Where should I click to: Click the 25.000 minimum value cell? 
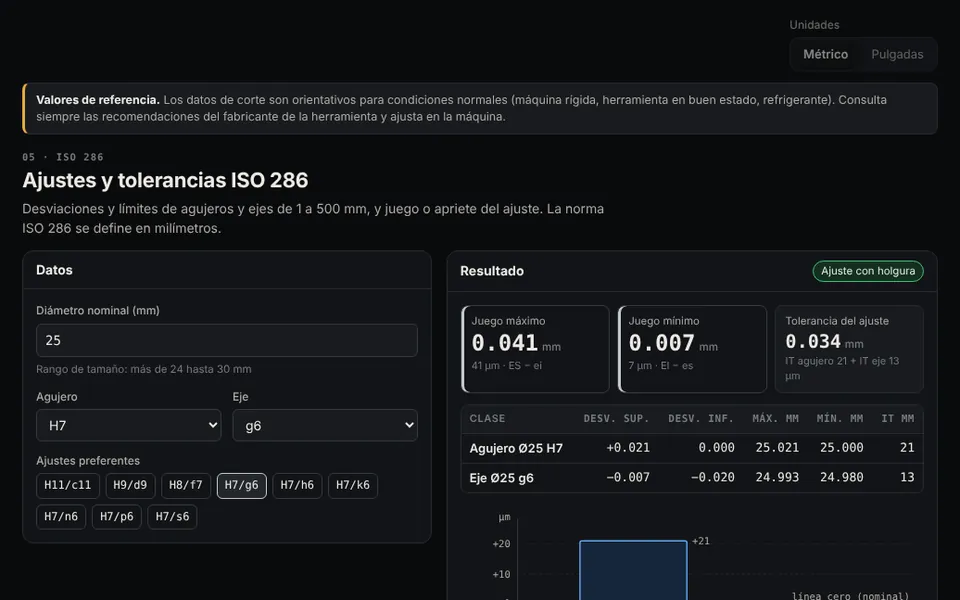pos(841,448)
